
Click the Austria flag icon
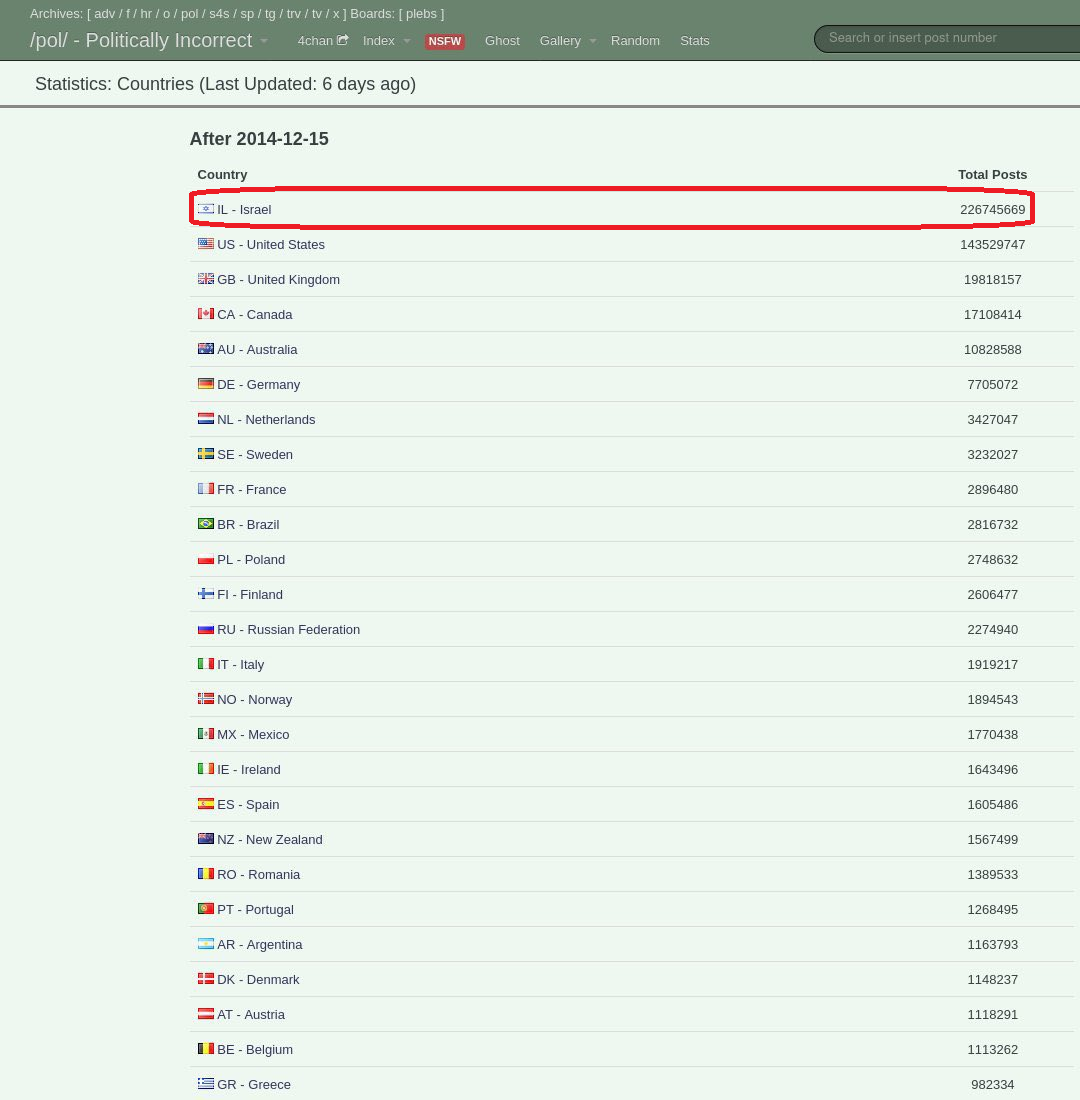(206, 1014)
